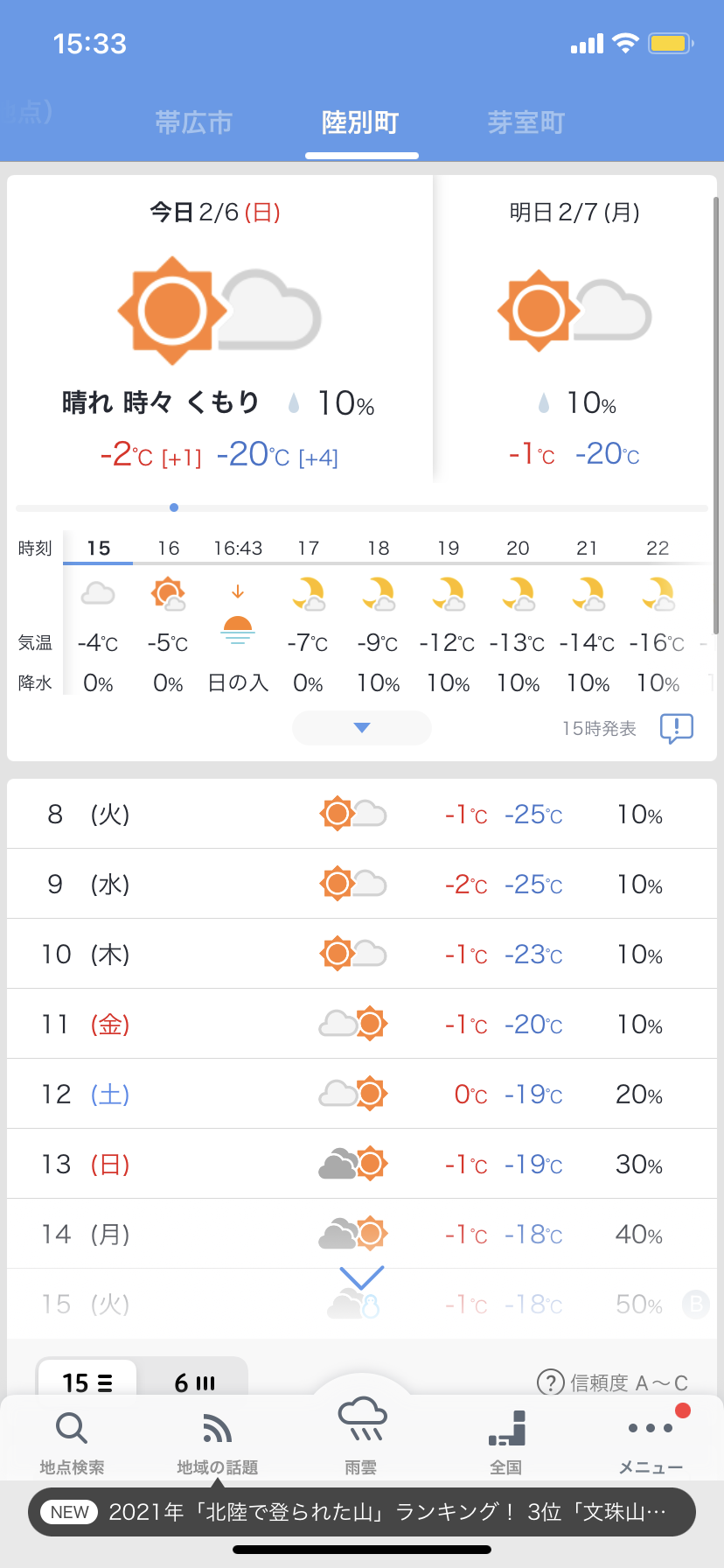Tap the 日の入 sunset icon

tap(238, 628)
